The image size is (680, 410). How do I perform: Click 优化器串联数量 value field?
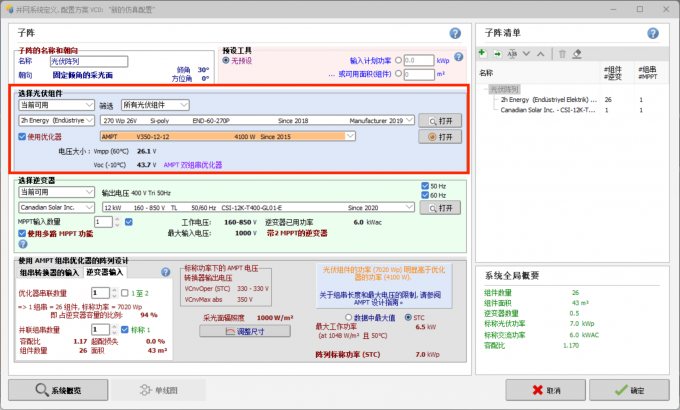coord(100,293)
